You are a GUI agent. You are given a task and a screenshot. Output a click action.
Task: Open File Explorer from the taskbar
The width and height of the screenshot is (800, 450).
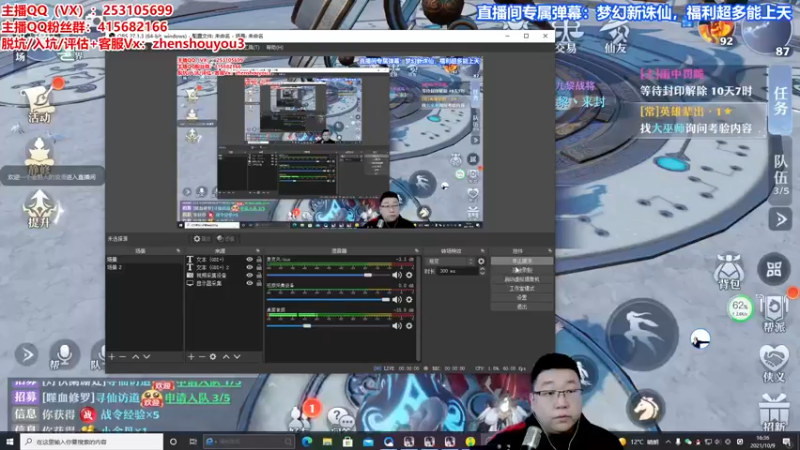(x=327, y=441)
